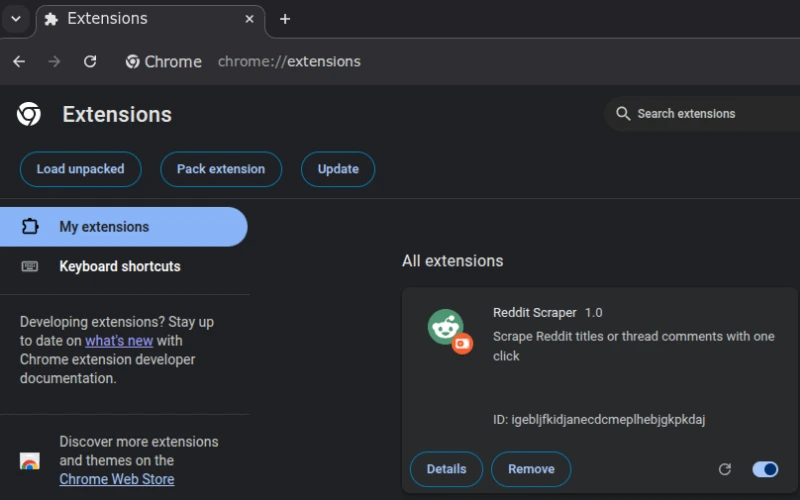This screenshot has width=800, height=500.
Task: Click the My extensions puzzle icon
Action: point(30,227)
